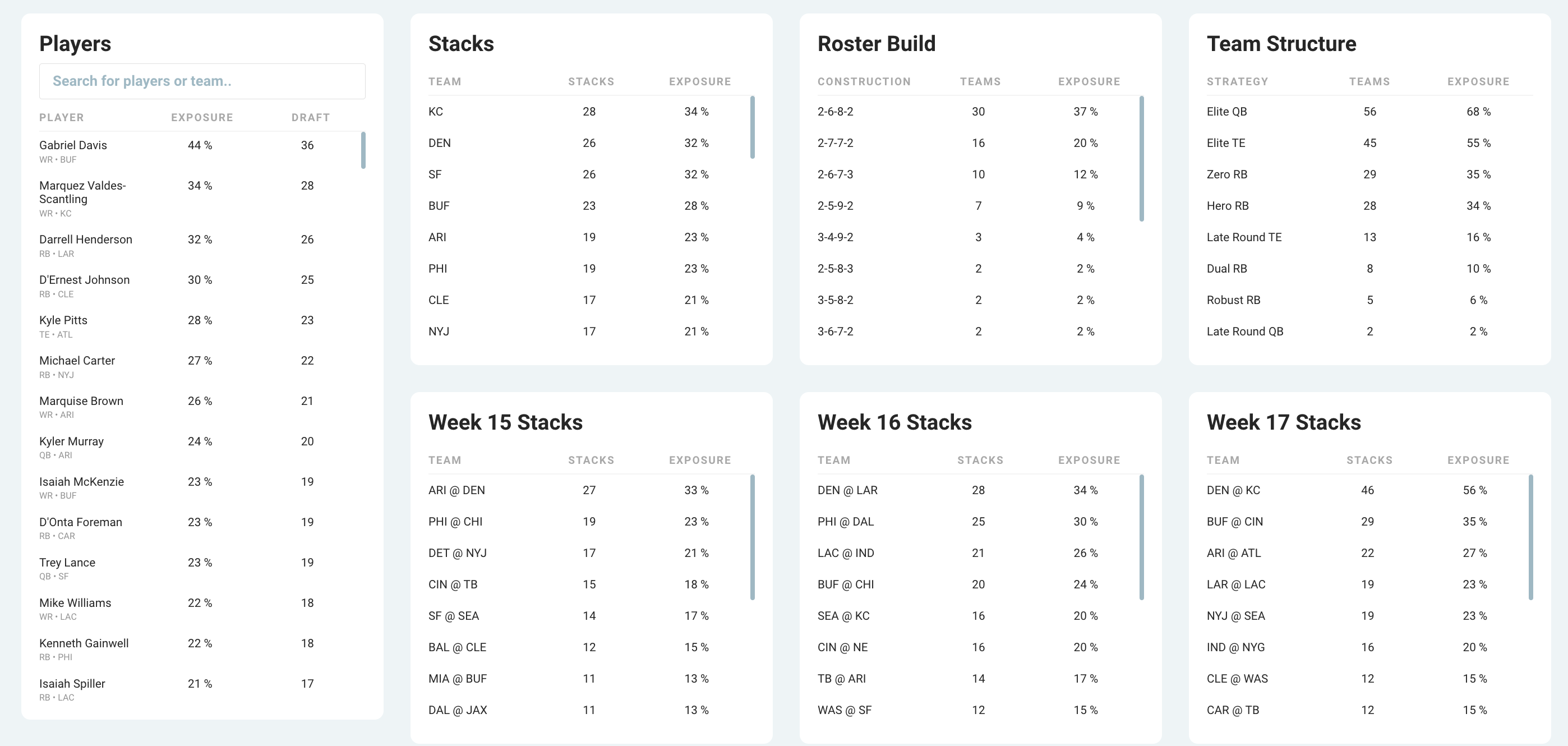Sort Week 16 Stacks by EXPOSURE header
This screenshot has height=746, width=1568.
pyautogui.click(x=1089, y=460)
